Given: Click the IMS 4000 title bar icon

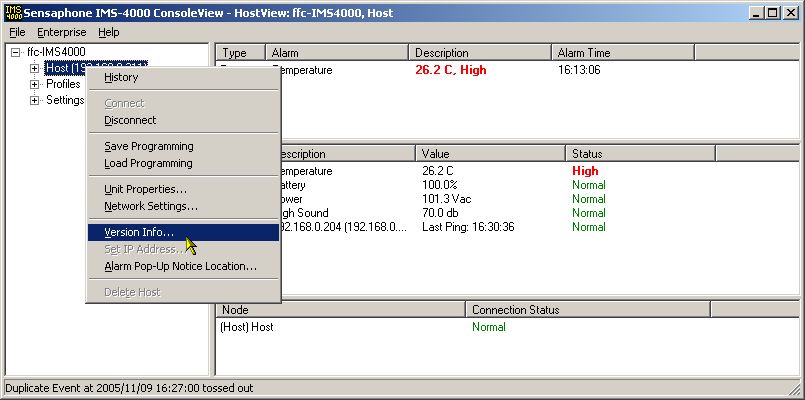Looking at the screenshot, I should tap(13, 13).
